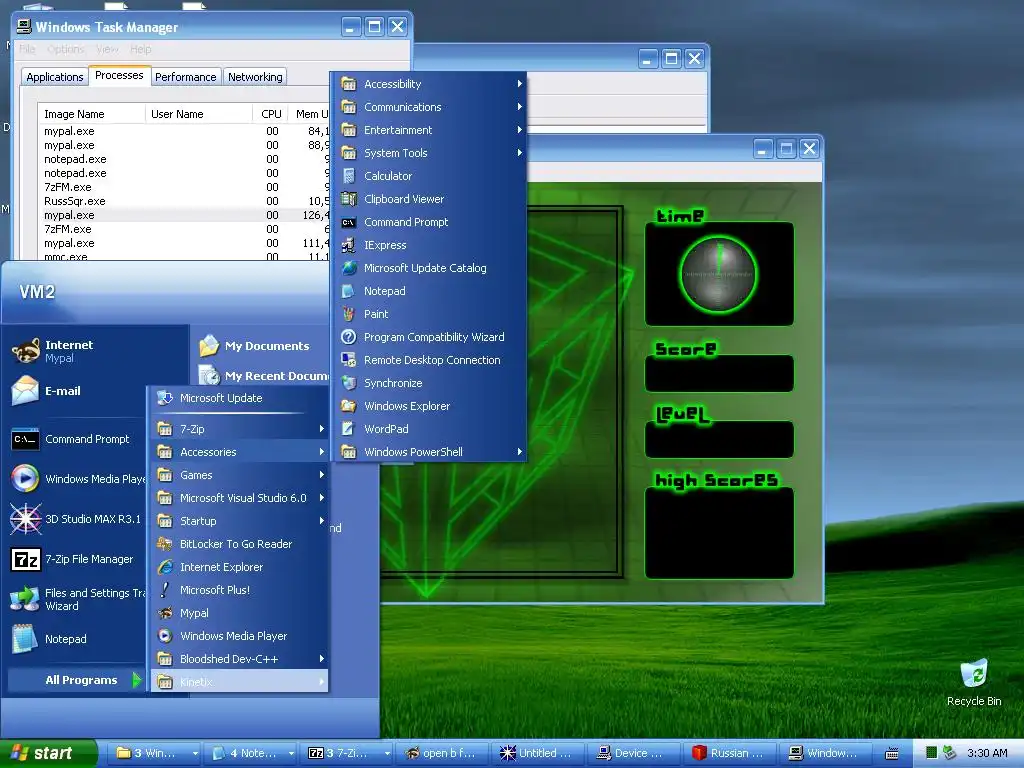Screen dimensions: 1024x768
Task: Sort processes by CPU column
Action: (270, 114)
